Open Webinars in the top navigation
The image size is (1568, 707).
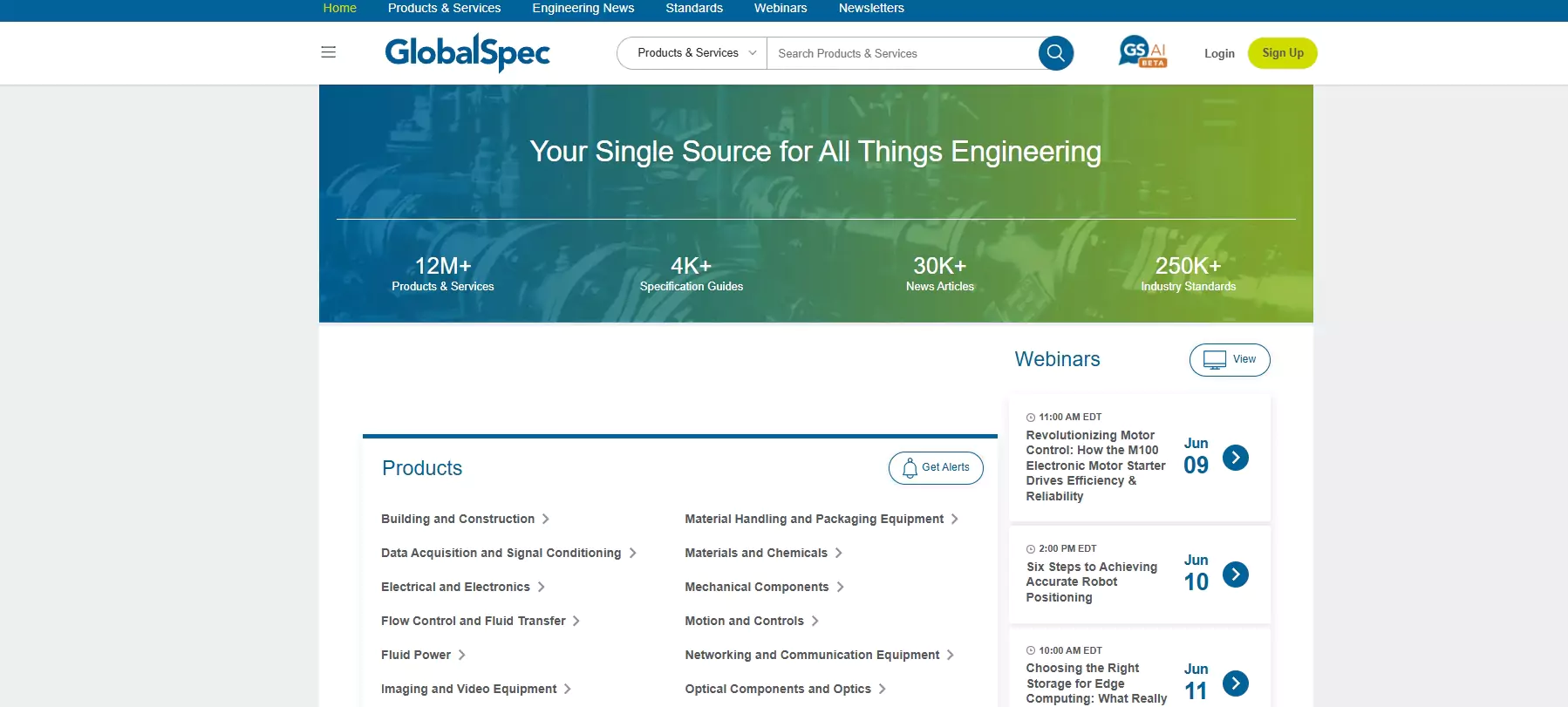781,8
